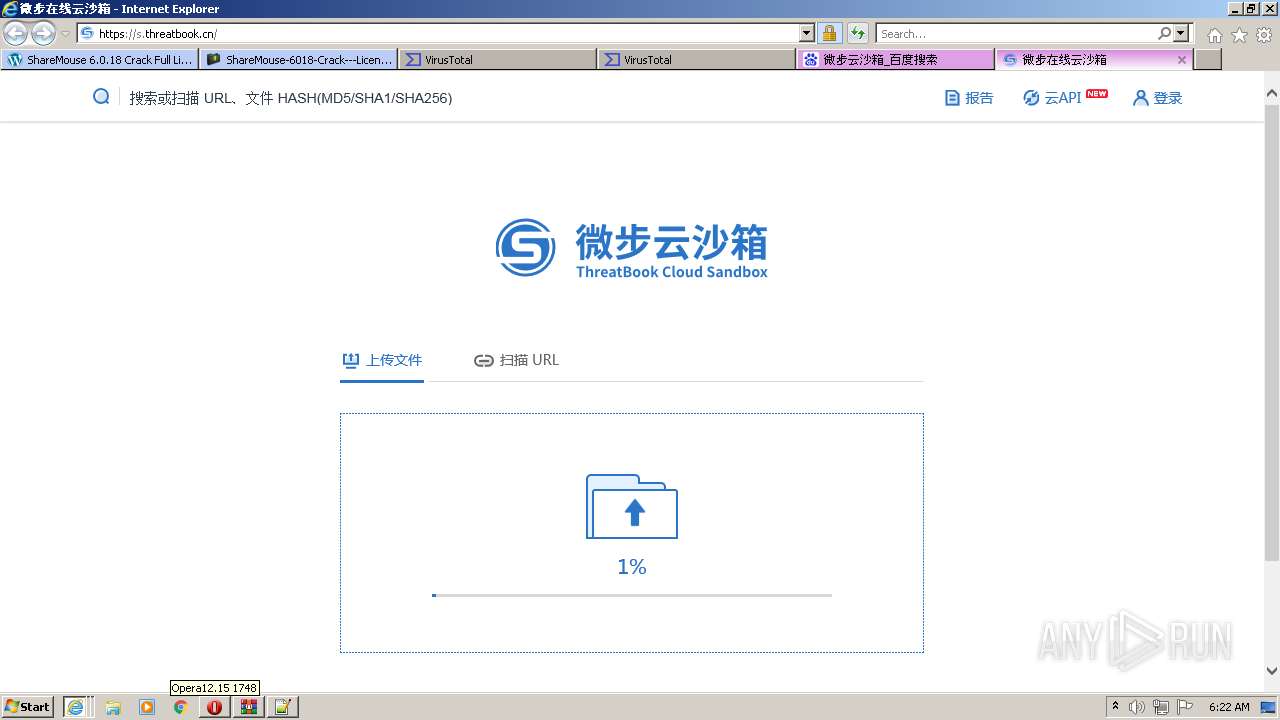The image size is (1280, 720).
Task: Open Internet Explorer from the taskbar
Action: tap(76, 707)
